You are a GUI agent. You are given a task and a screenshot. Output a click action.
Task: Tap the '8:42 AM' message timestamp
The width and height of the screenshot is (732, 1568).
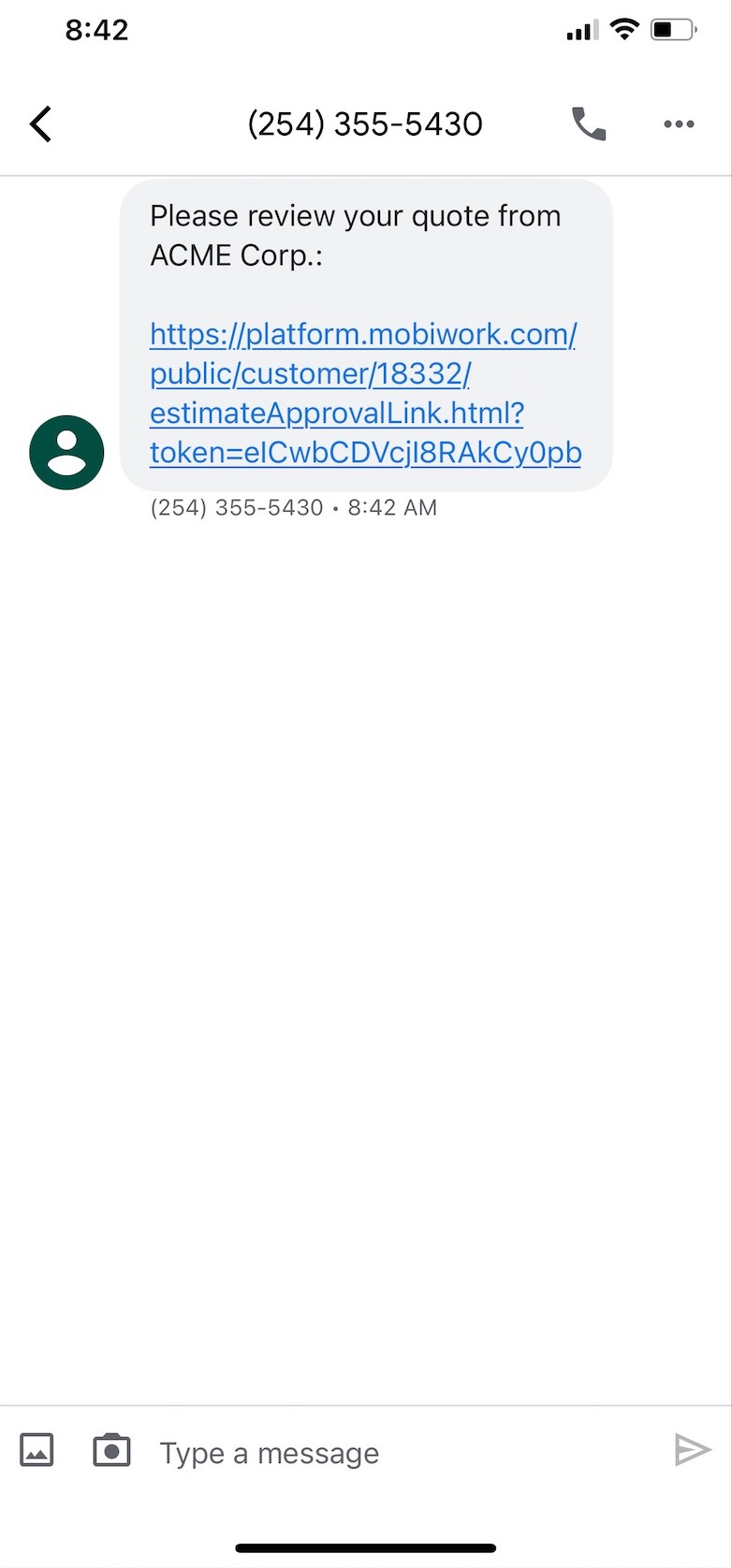tap(392, 508)
